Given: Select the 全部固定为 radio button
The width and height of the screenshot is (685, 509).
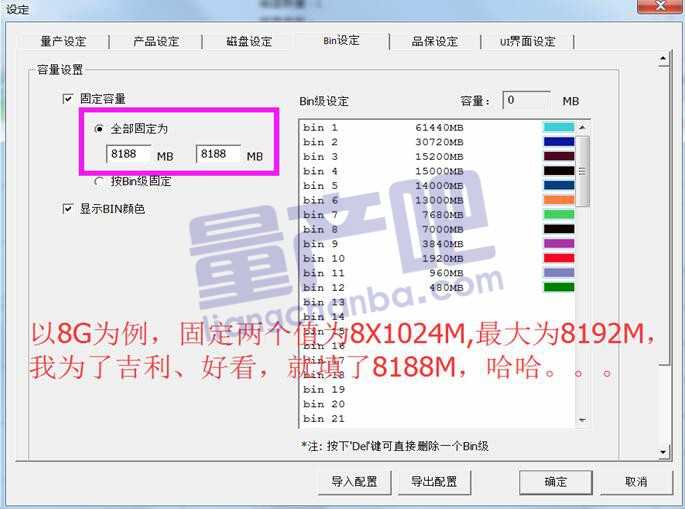Looking at the screenshot, I should pos(99,129).
